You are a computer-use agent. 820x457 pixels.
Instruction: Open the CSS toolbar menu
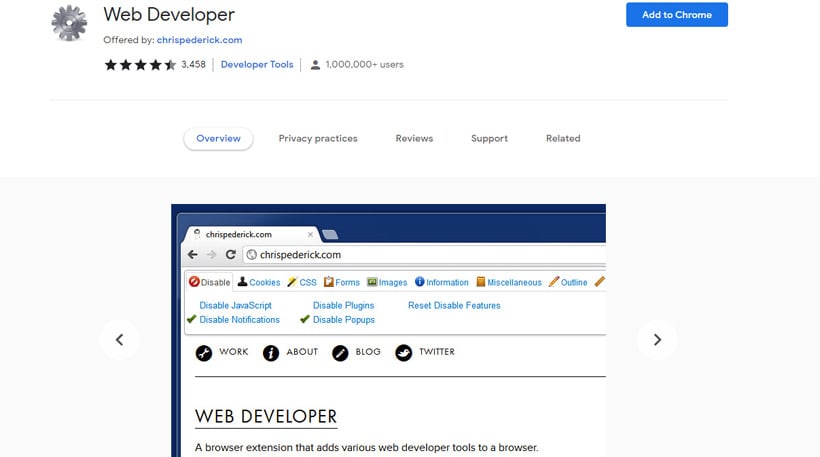pos(302,282)
